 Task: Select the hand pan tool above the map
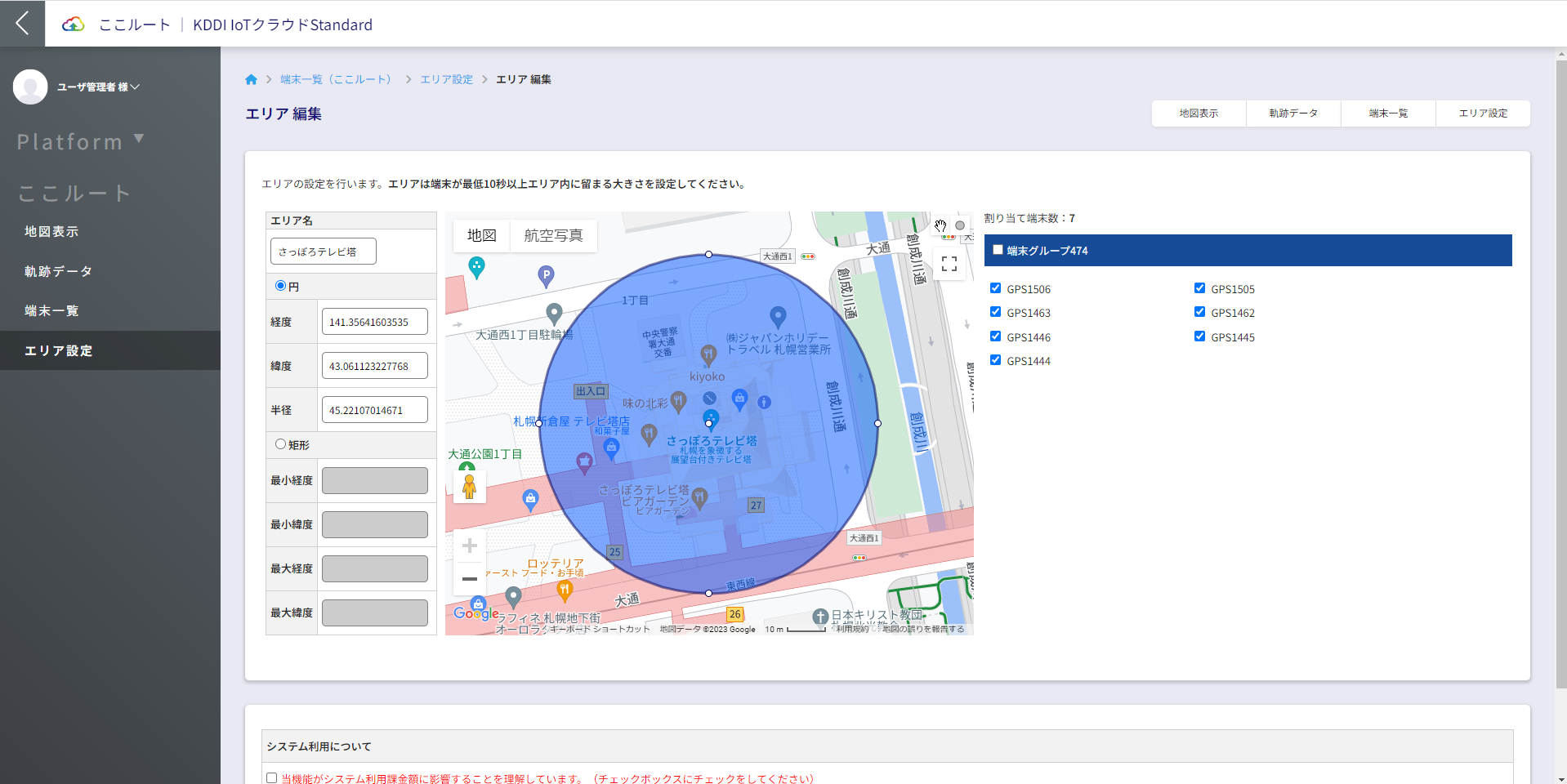pyautogui.click(x=940, y=225)
